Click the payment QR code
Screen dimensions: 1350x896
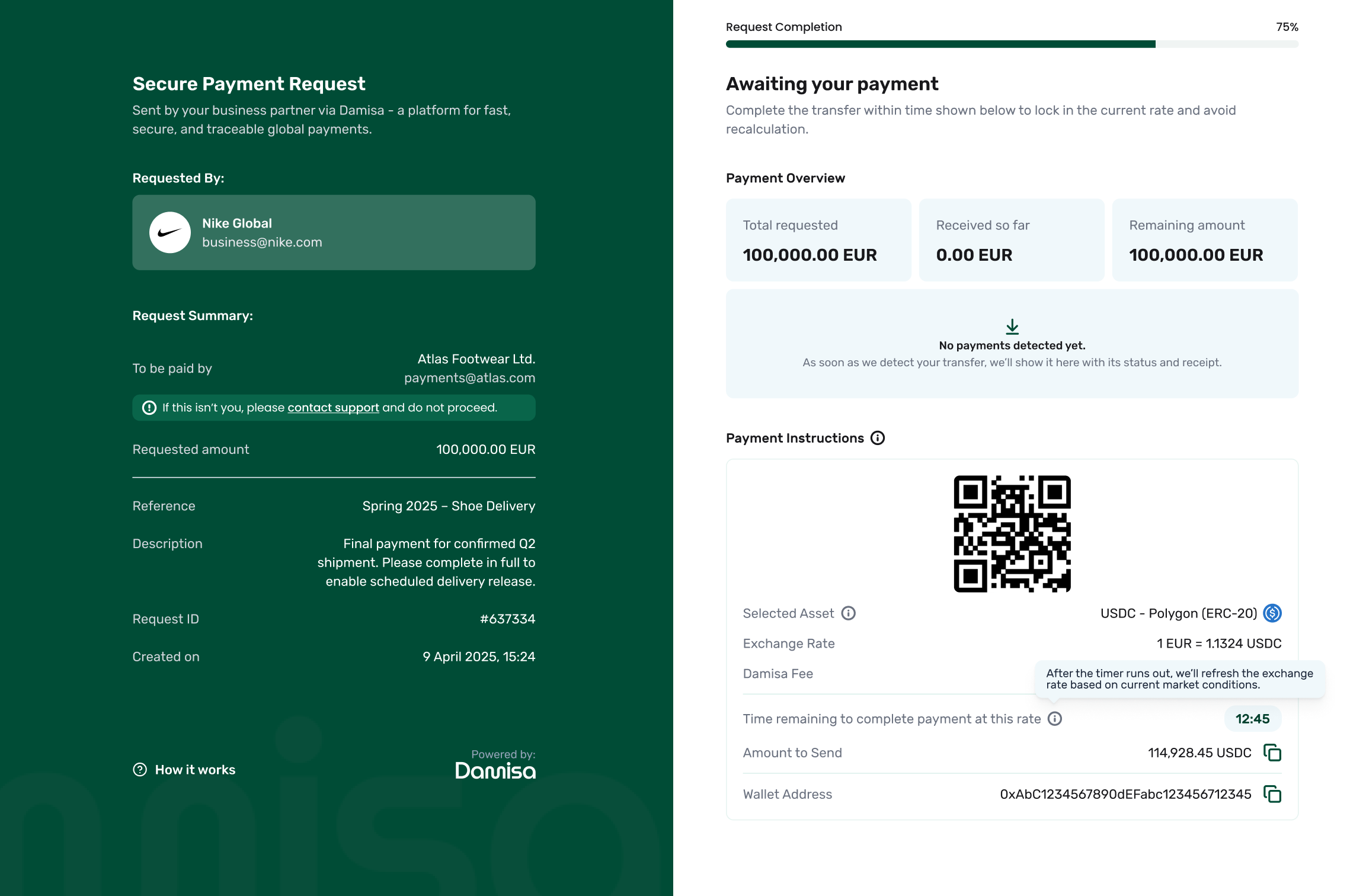click(1012, 533)
